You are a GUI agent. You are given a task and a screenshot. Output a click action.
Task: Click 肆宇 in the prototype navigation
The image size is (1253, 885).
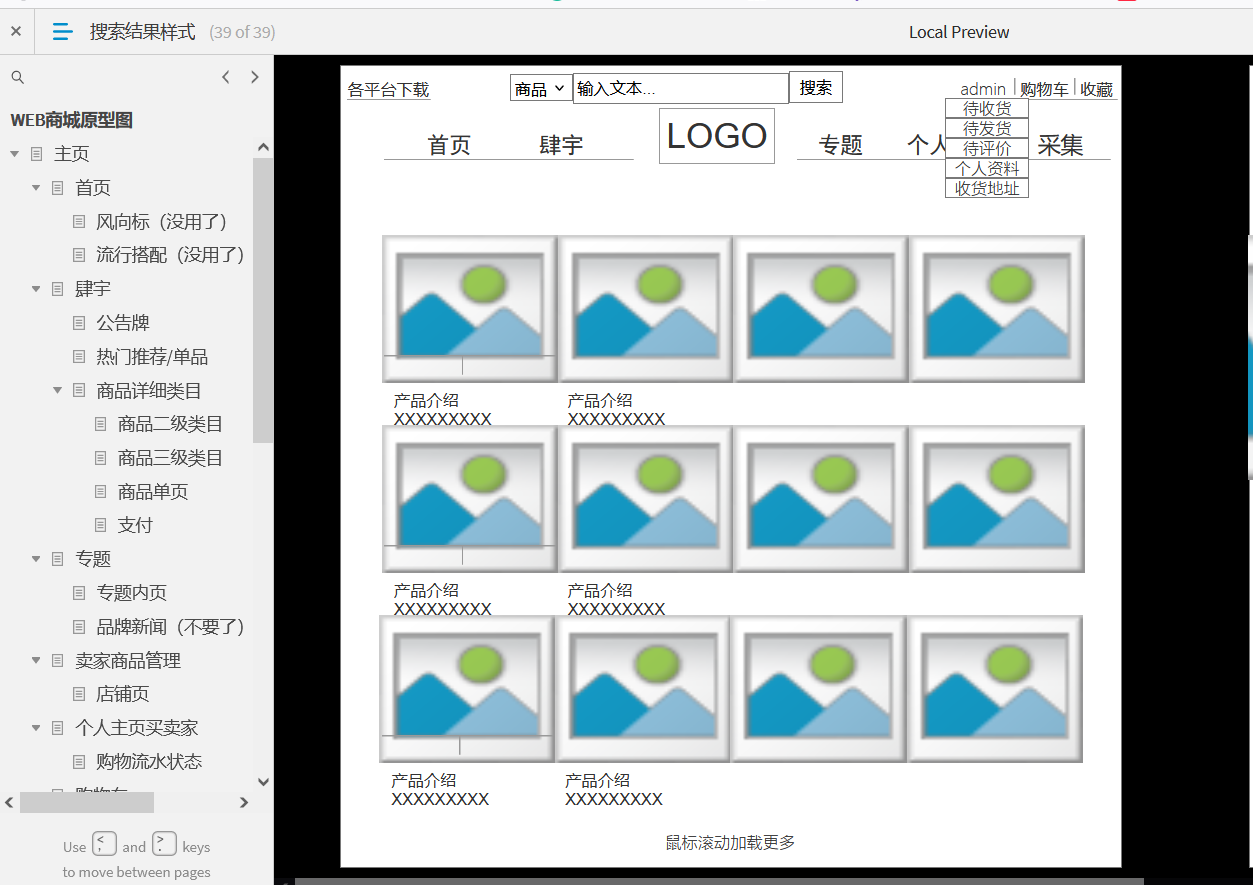coord(561,145)
